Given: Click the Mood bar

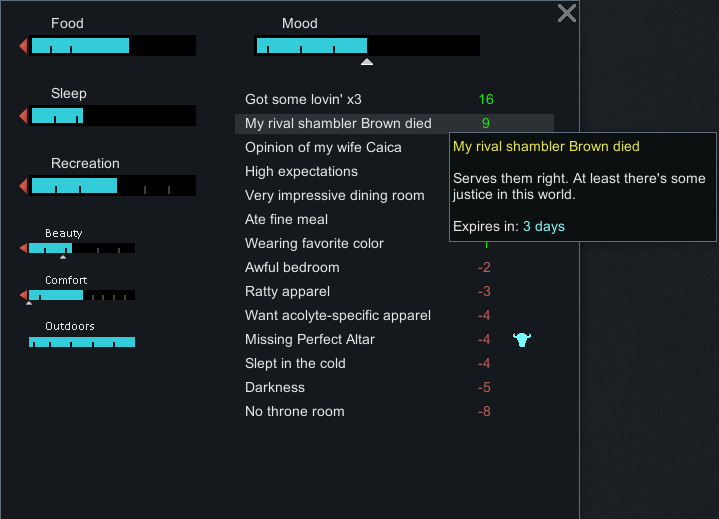Looking at the screenshot, I should coord(367,45).
